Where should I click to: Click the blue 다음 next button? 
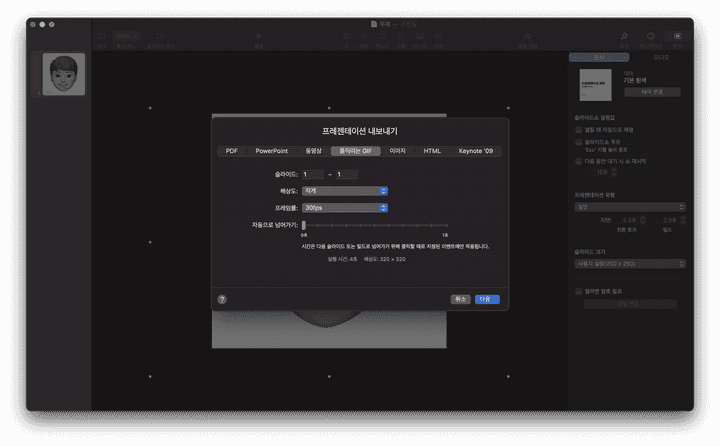[486, 299]
